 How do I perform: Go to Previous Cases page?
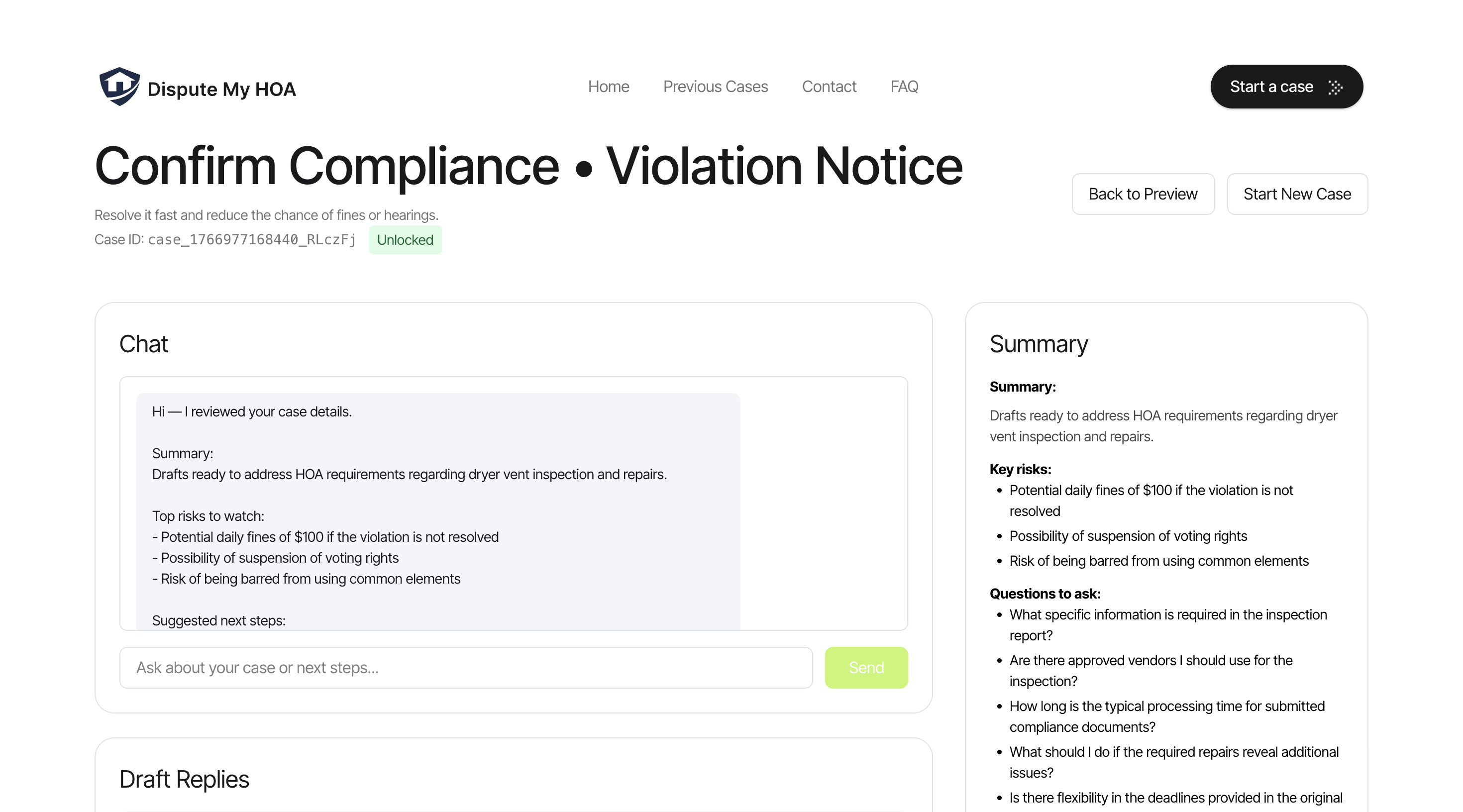[x=715, y=86]
